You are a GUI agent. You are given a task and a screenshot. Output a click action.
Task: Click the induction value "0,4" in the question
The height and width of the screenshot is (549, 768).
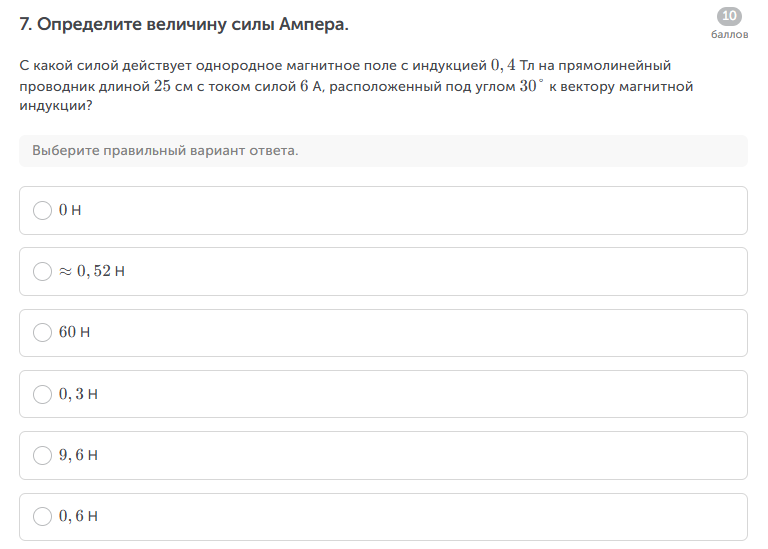pyautogui.click(x=503, y=65)
